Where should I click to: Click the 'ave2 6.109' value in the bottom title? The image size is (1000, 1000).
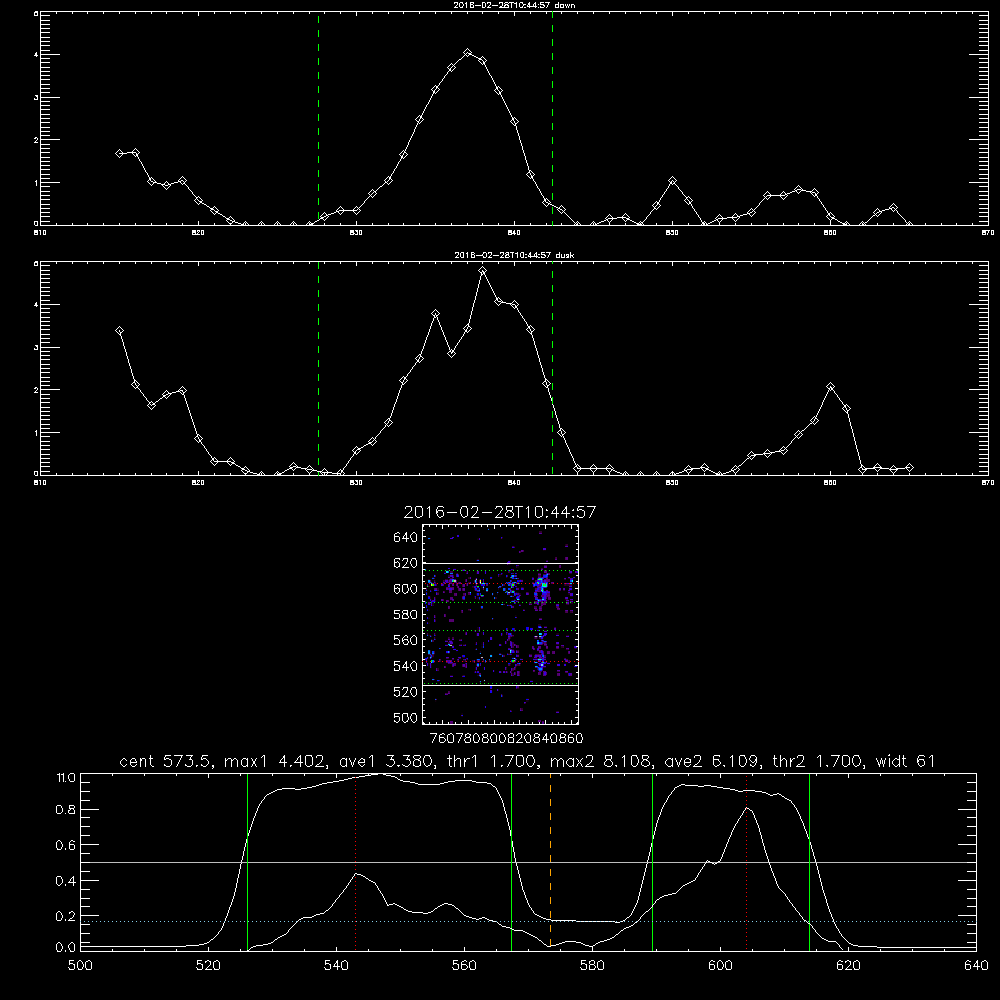[712, 761]
